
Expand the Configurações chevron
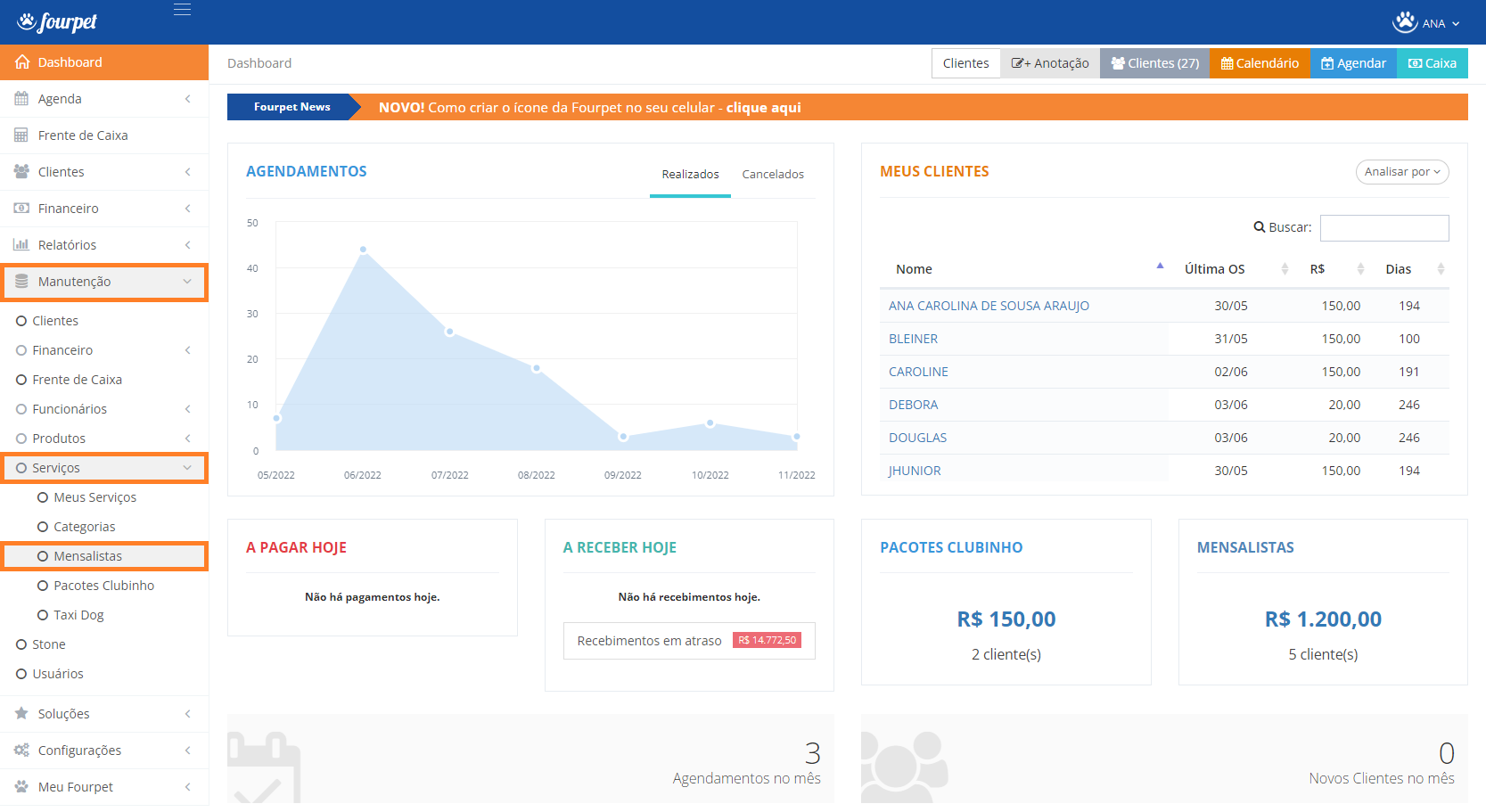(x=187, y=750)
